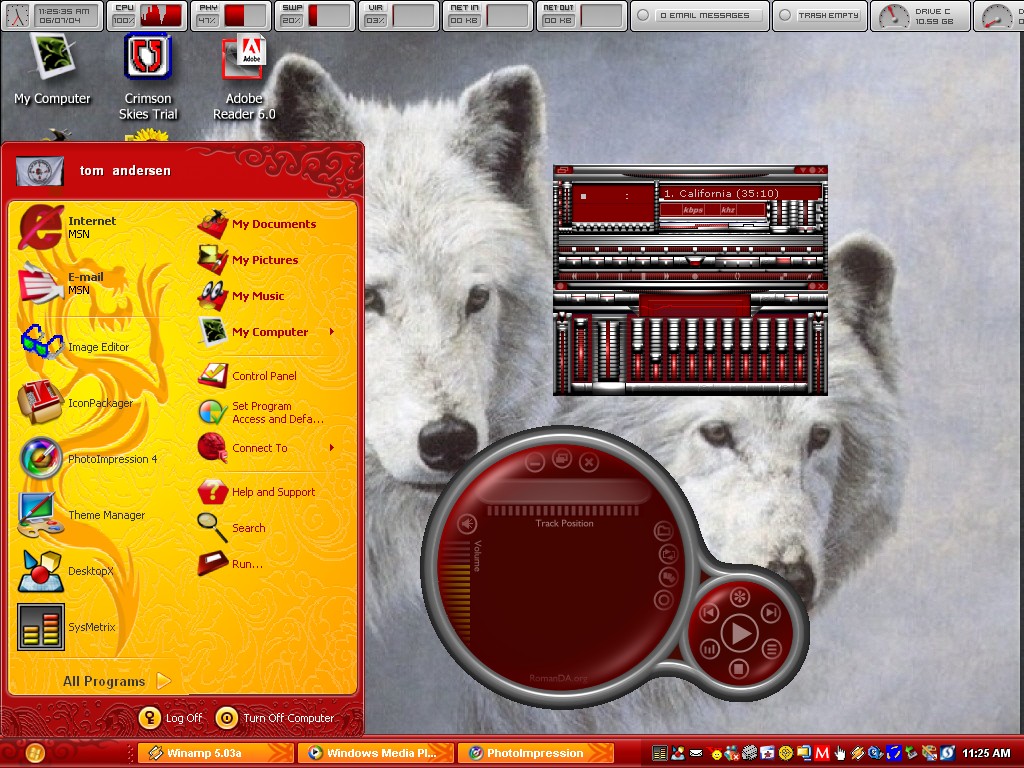Click the open-folder icon in the round player

pos(664,530)
